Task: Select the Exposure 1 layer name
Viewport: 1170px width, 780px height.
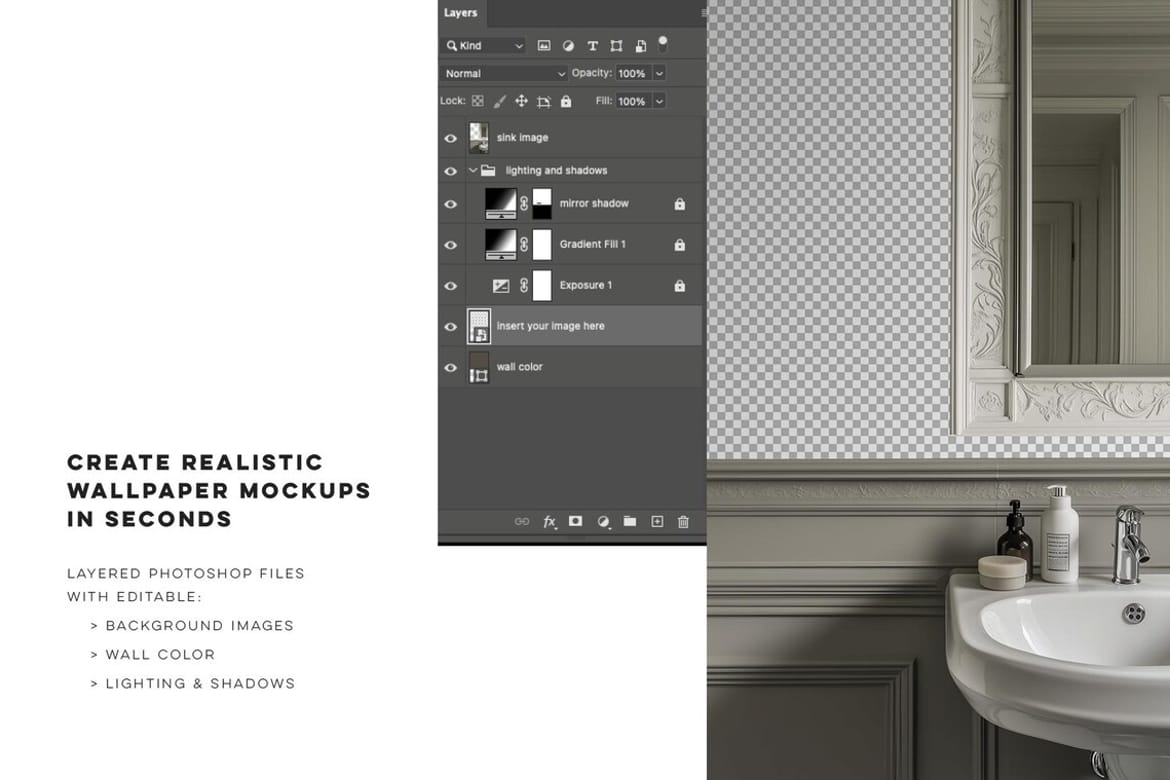Action: point(586,285)
